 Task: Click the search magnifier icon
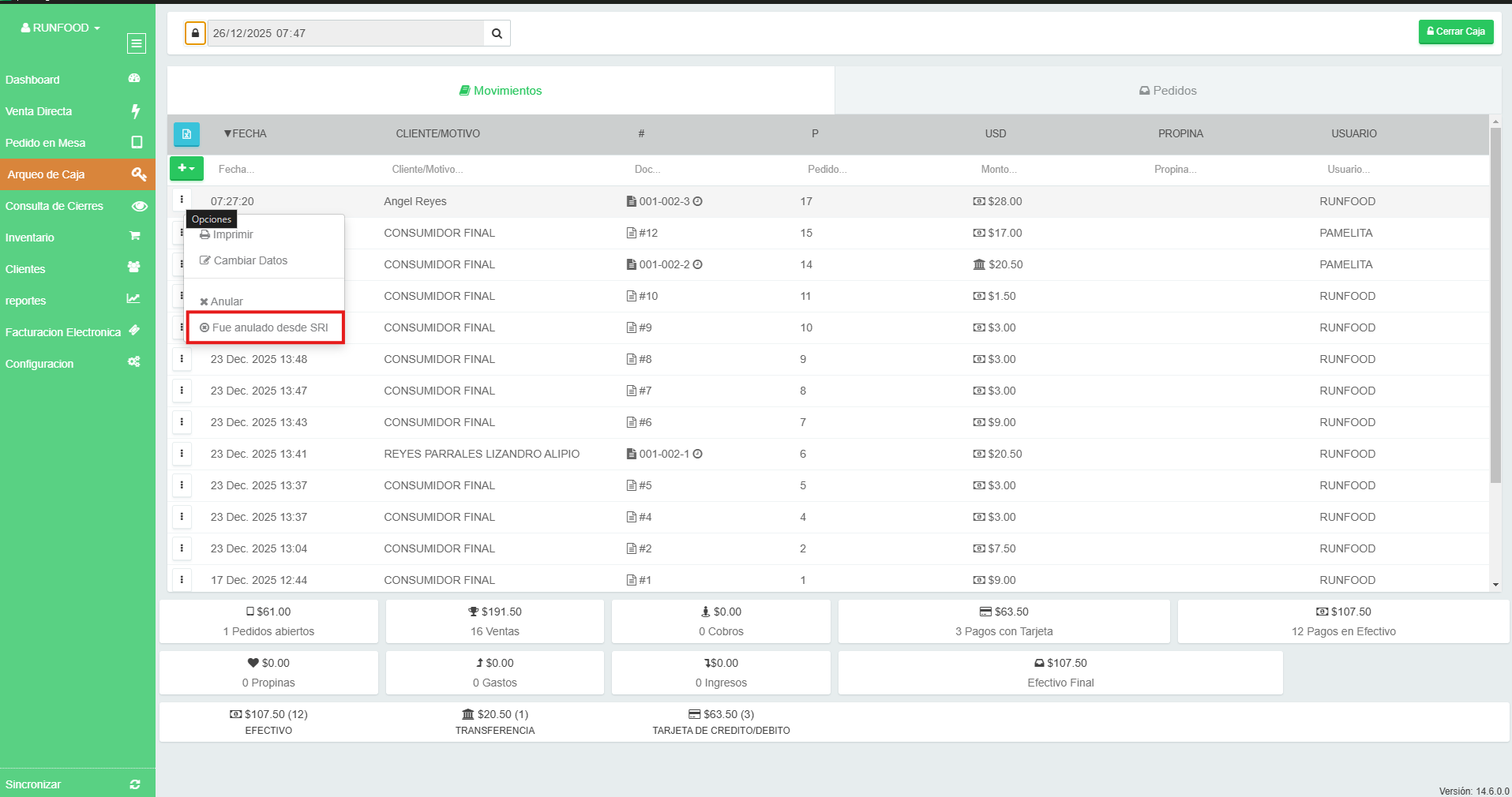click(x=497, y=33)
